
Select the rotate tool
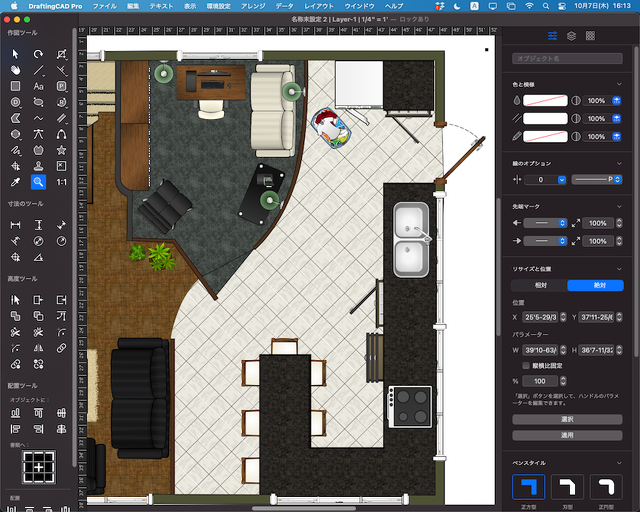point(38,54)
